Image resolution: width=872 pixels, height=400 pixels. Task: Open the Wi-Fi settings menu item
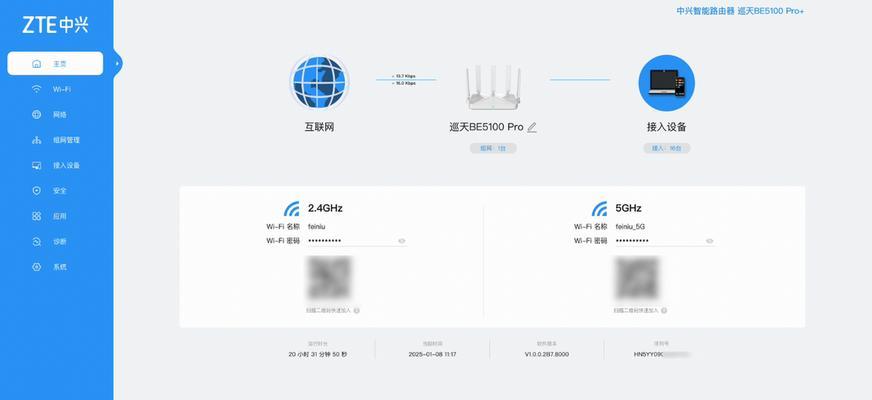coord(55,89)
